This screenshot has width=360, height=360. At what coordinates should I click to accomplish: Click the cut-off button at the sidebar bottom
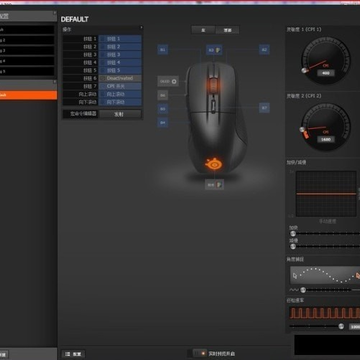(4, 354)
